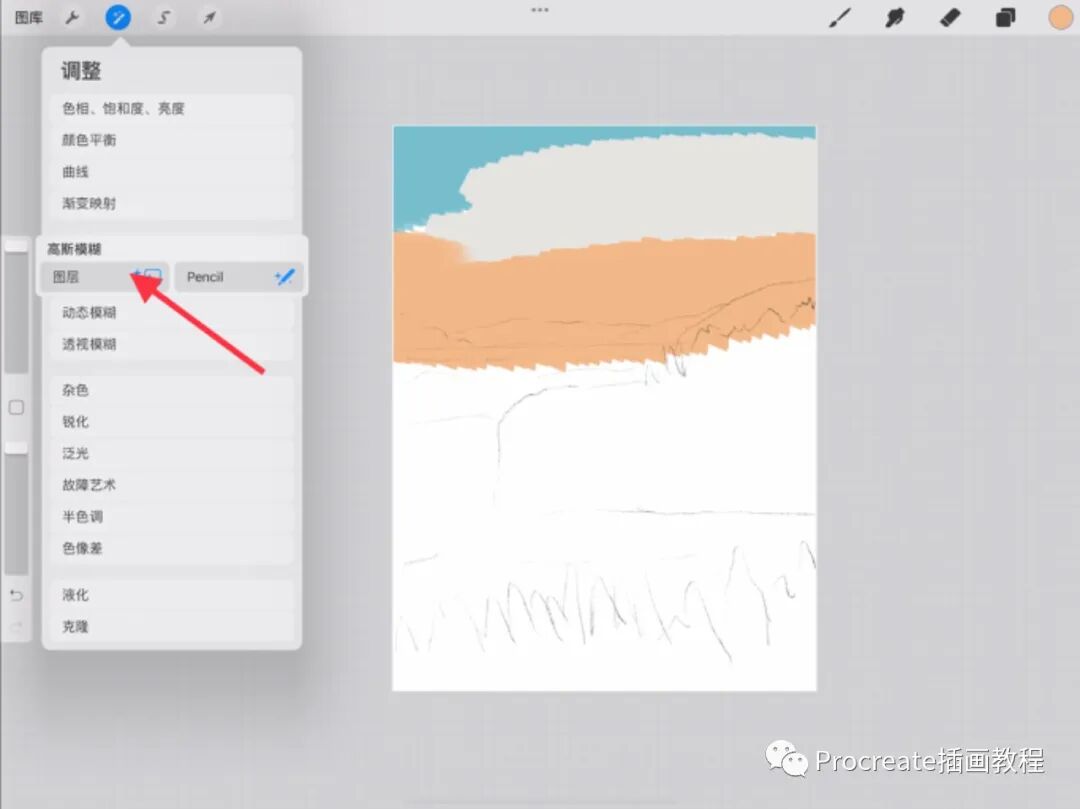This screenshot has width=1080, height=809.
Task: Apply Gaussian blur with Pencil
Action: tap(238, 277)
